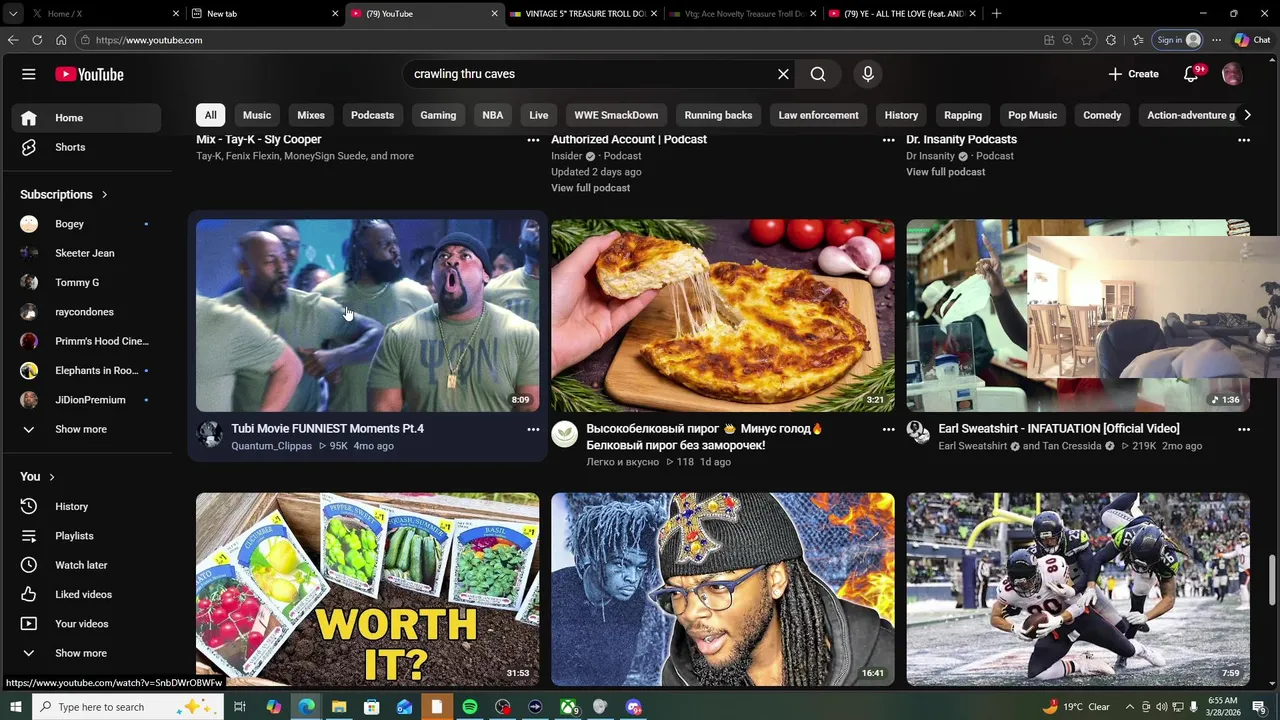This screenshot has width=1280, height=720.
Task: Switch to the Home / X browser tab
Action: [105, 14]
